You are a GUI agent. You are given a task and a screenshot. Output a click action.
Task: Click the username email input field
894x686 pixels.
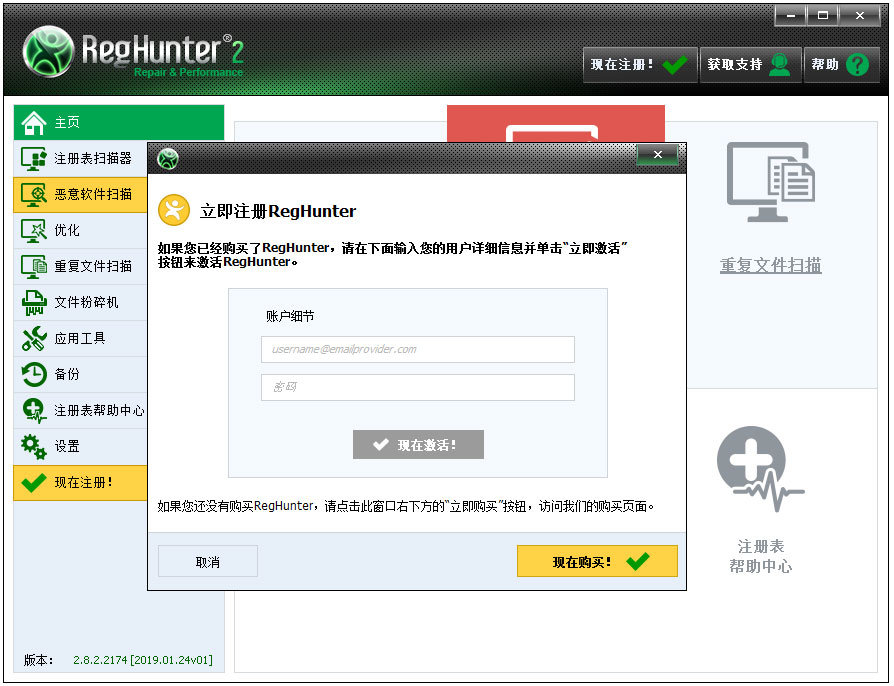coord(418,350)
